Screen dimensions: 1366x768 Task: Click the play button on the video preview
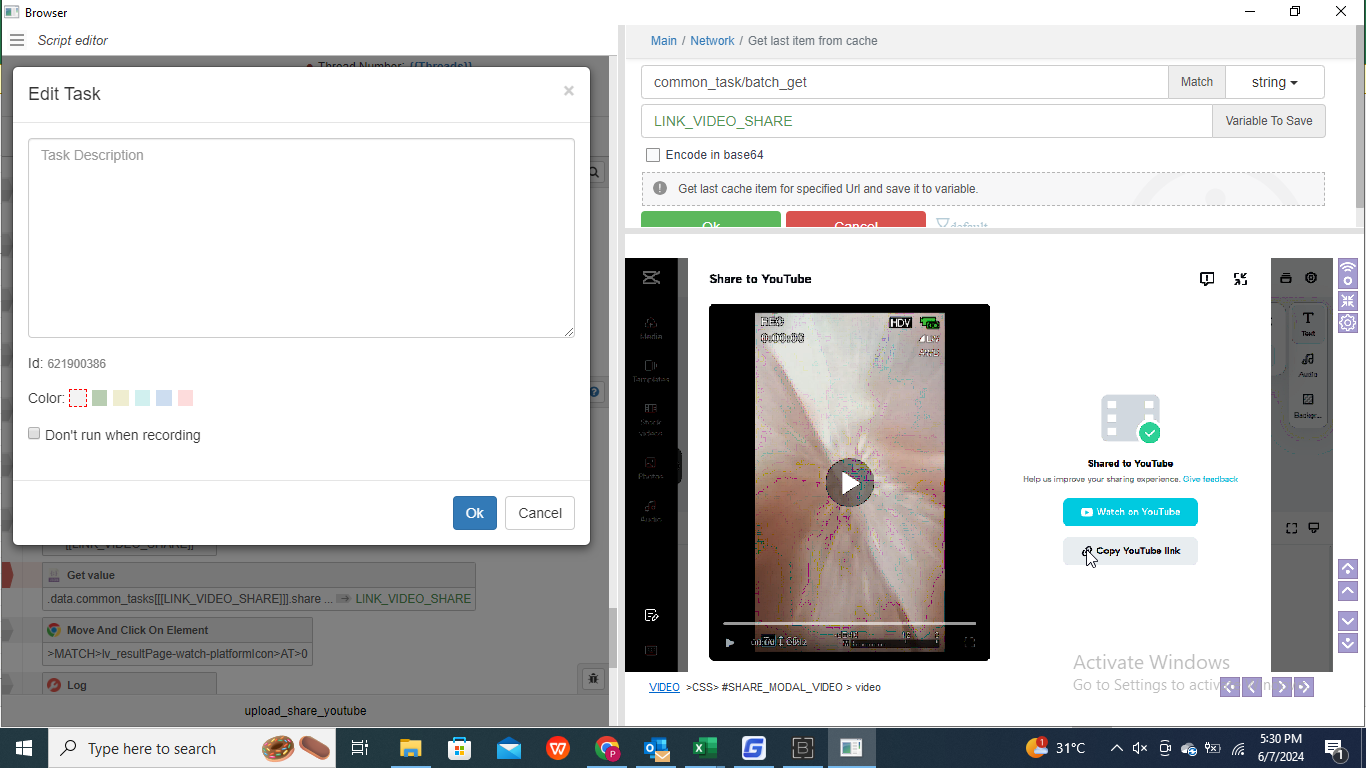(849, 483)
